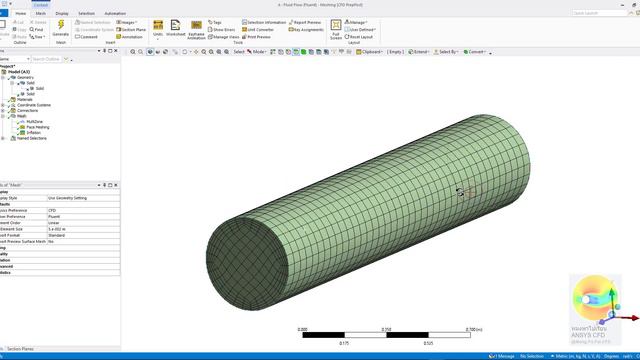Open the Section Planes tab at bottom
This screenshot has height=360, width=640.
pyautogui.click(x=20, y=349)
